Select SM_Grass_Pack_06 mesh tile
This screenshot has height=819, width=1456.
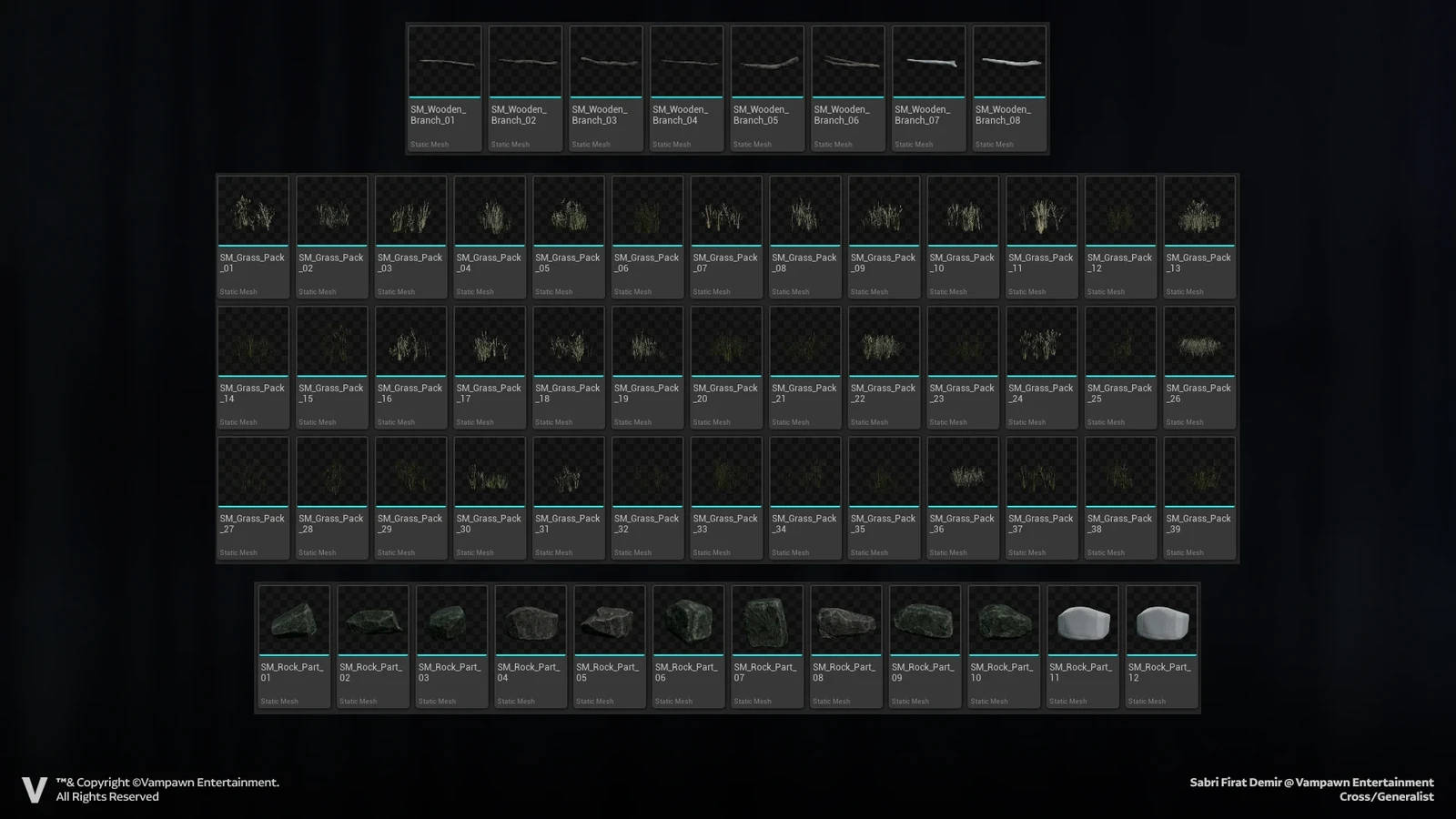coord(648,237)
